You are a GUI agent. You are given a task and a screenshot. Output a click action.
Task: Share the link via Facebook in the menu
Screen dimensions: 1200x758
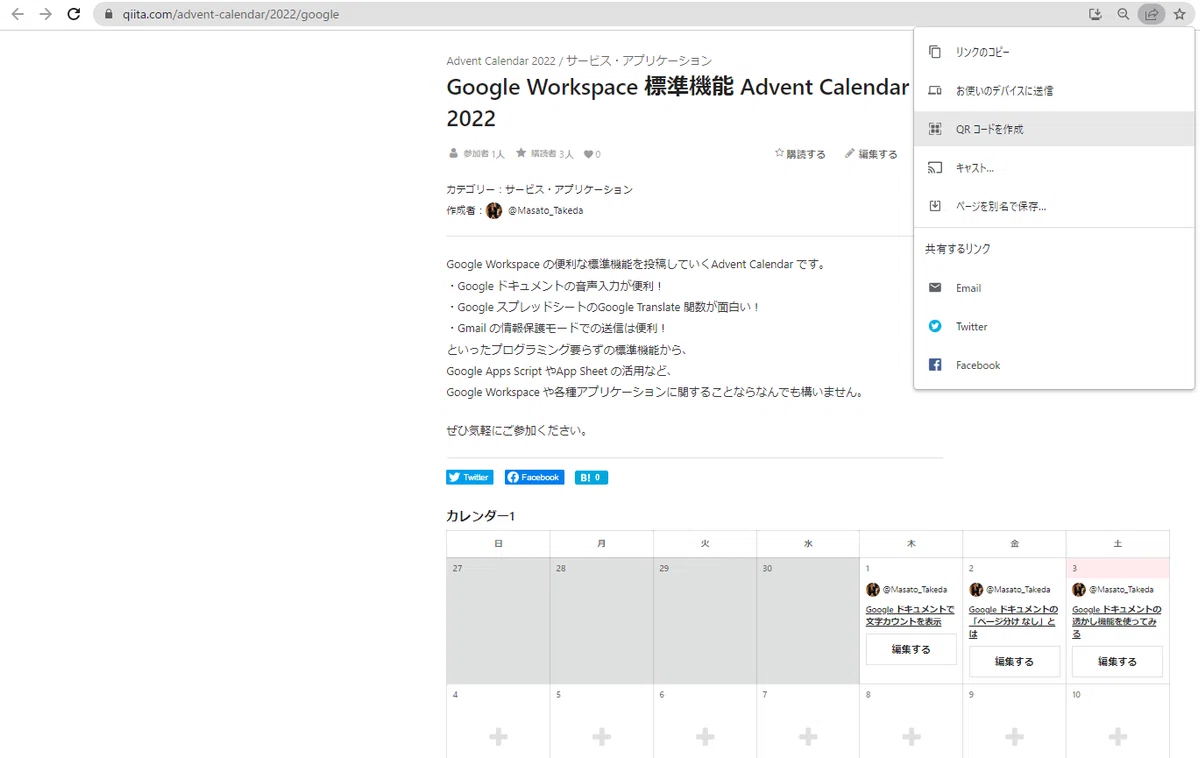[1054, 365]
